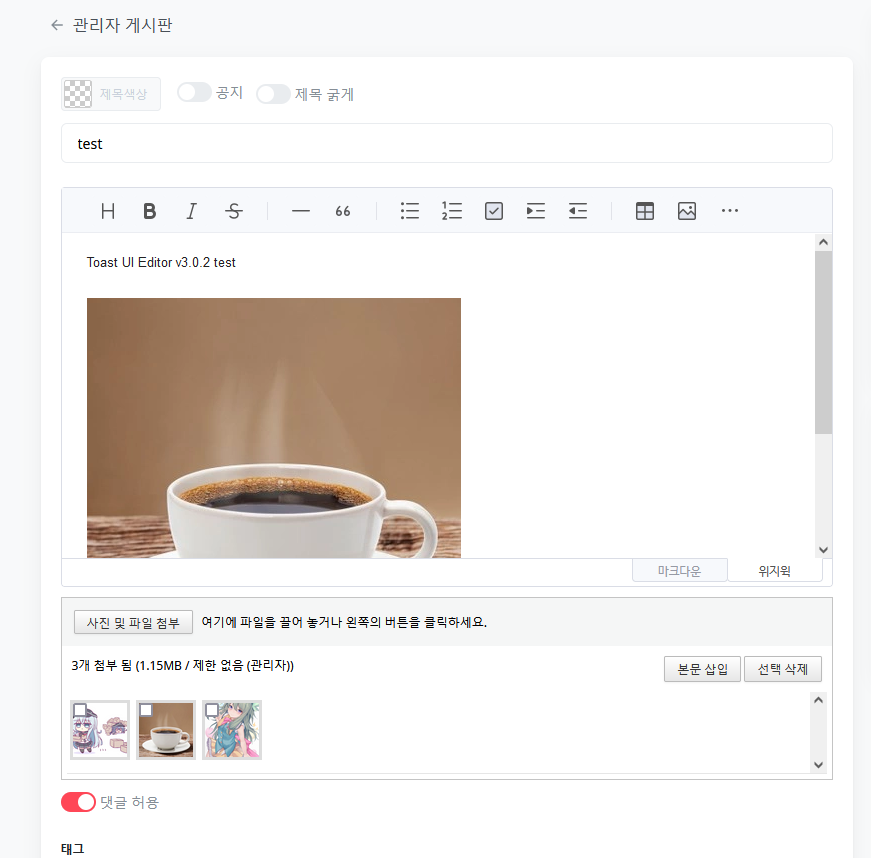Insert a horizontal line

(301, 211)
